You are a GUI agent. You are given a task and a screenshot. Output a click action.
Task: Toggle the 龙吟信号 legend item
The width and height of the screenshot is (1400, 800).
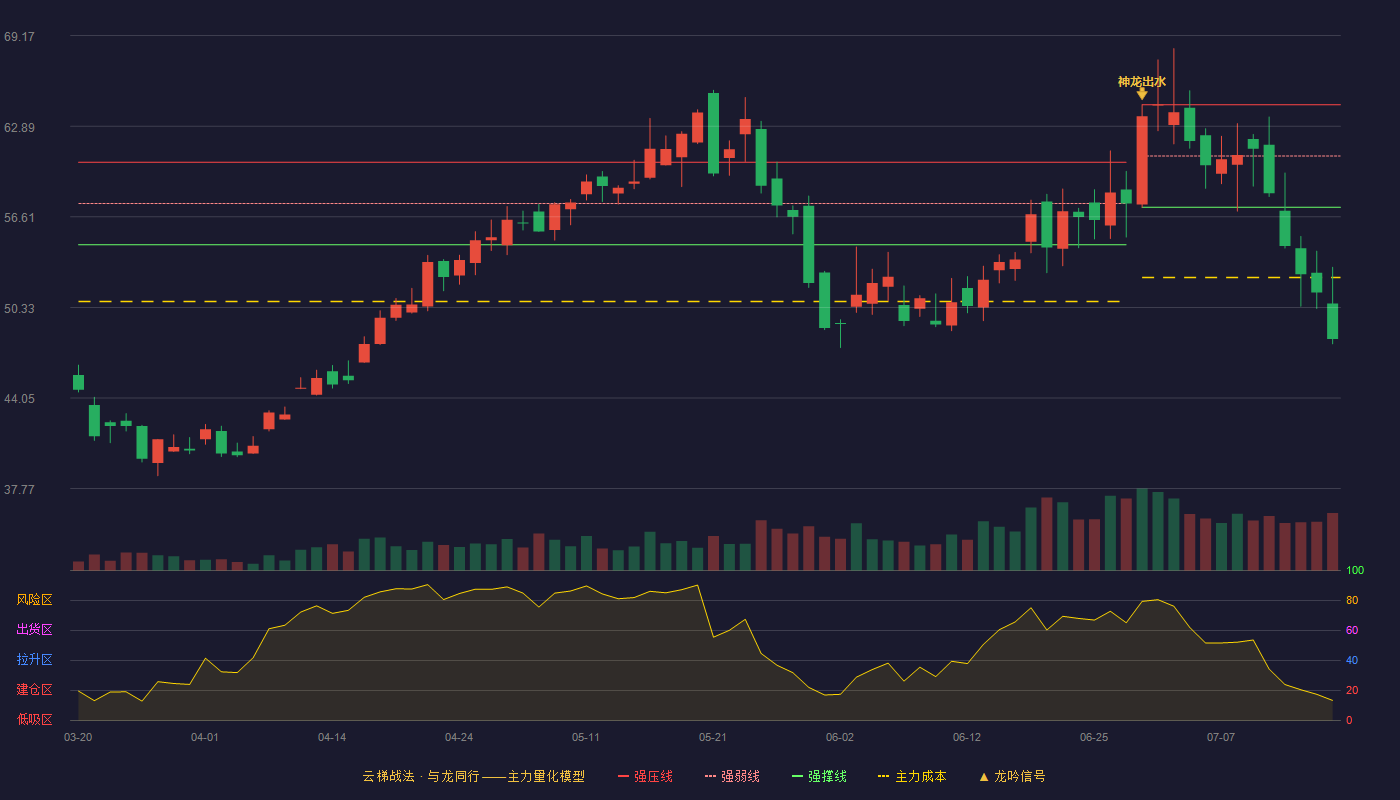point(1012,776)
